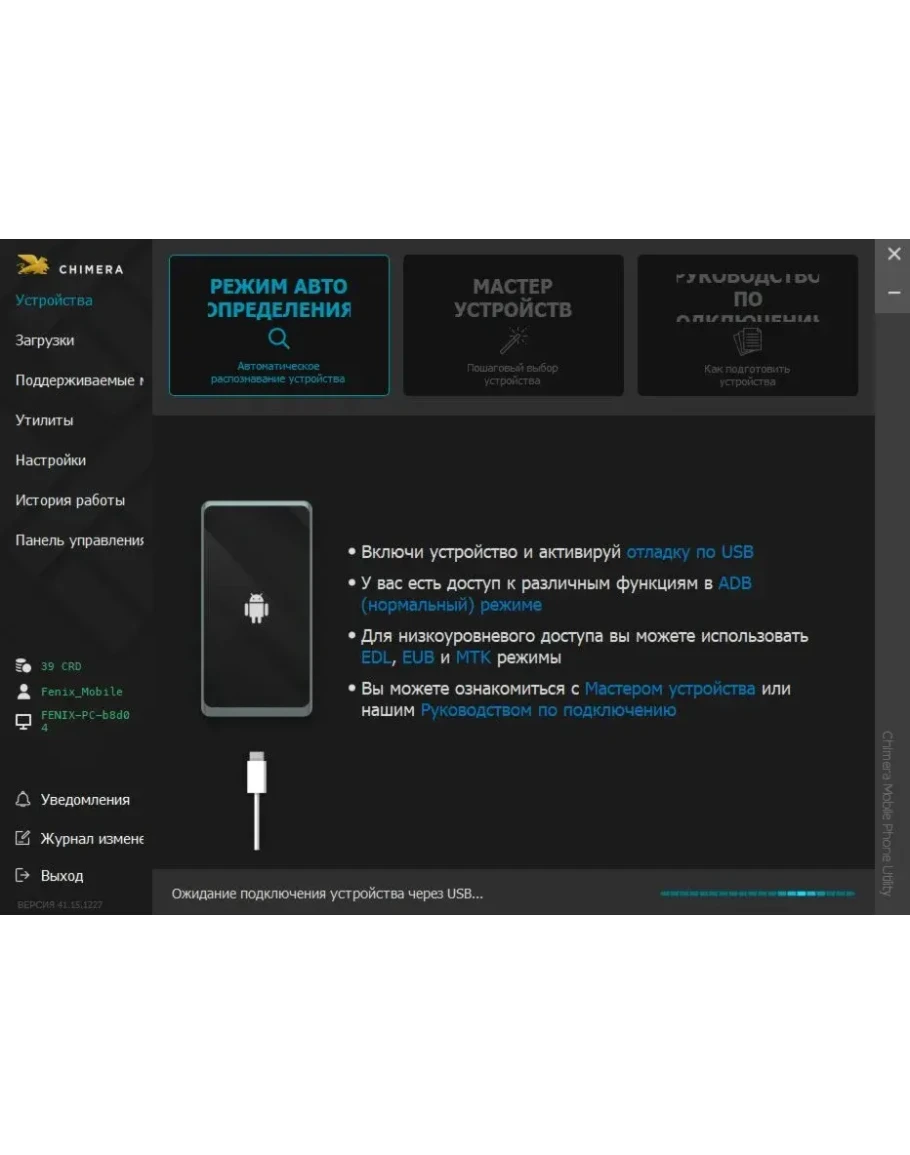Click the changelog edit icon
This screenshot has height=1155, width=910.
coord(23,838)
